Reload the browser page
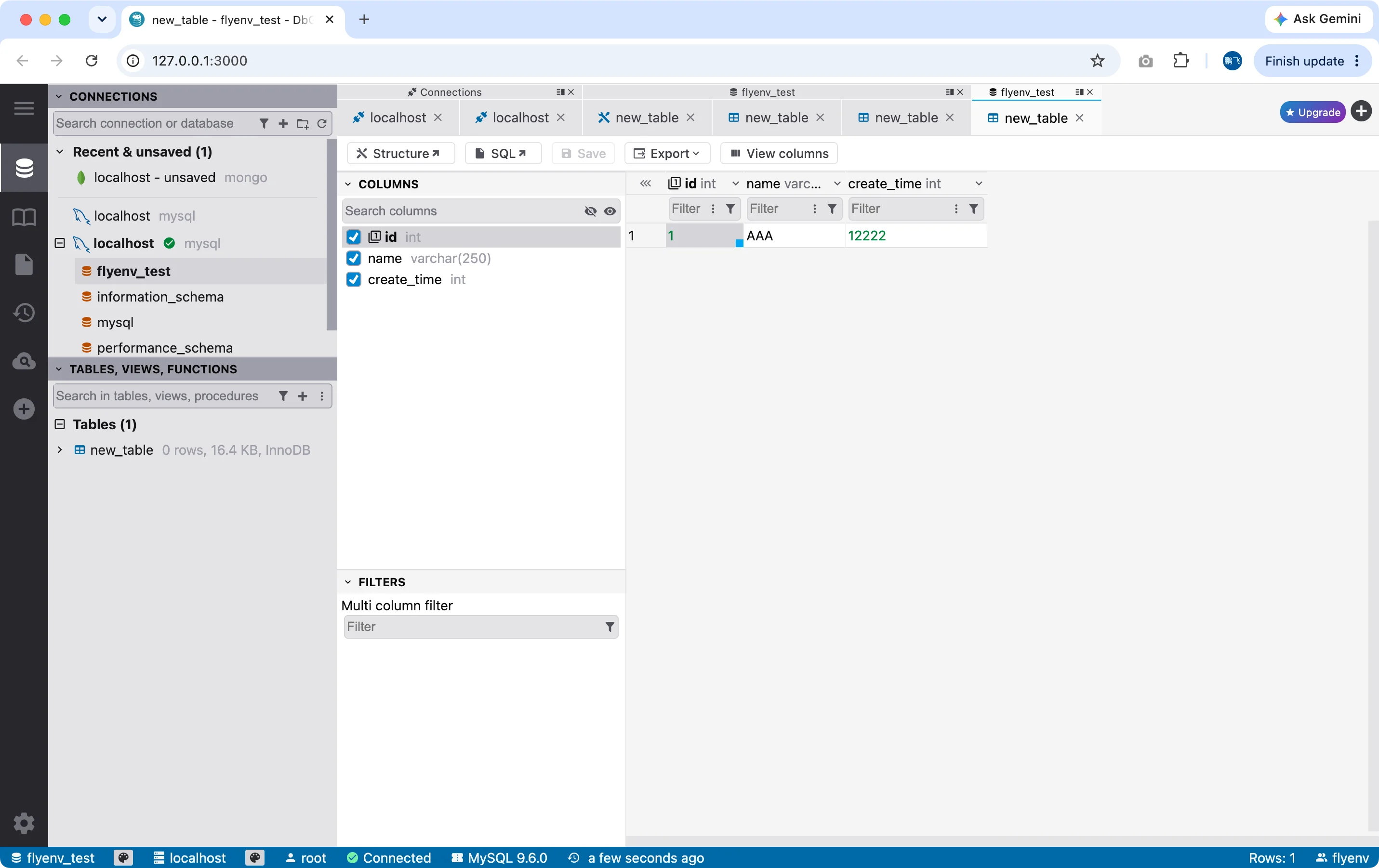This screenshot has width=1379, height=868. coord(91,61)
